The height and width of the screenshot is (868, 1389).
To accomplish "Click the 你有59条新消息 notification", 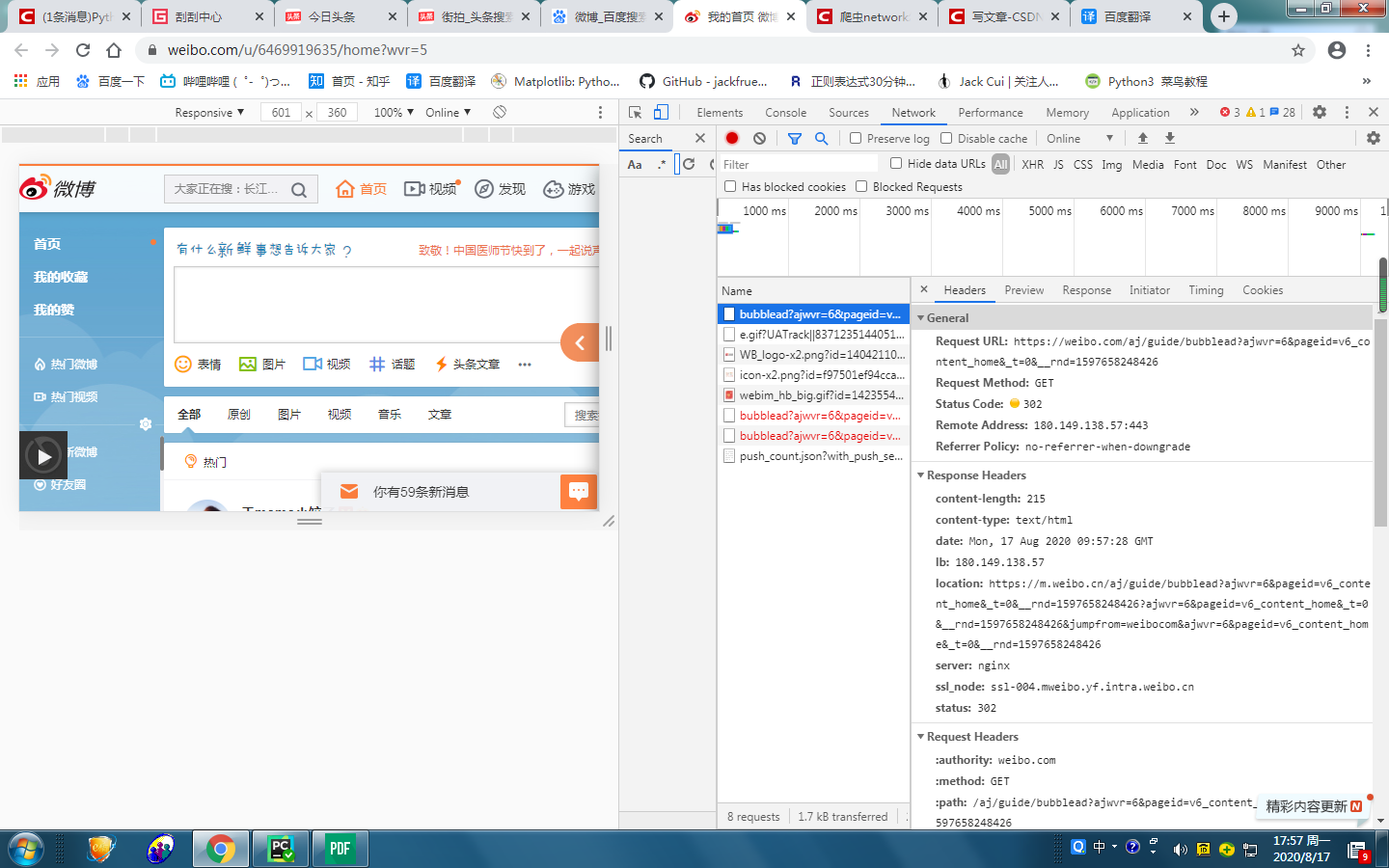I will click(421, 492).
